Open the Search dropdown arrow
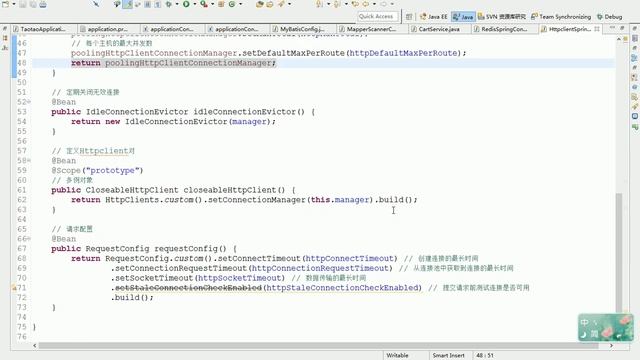This screenshot has width=640, height=360. pos(289,4)
